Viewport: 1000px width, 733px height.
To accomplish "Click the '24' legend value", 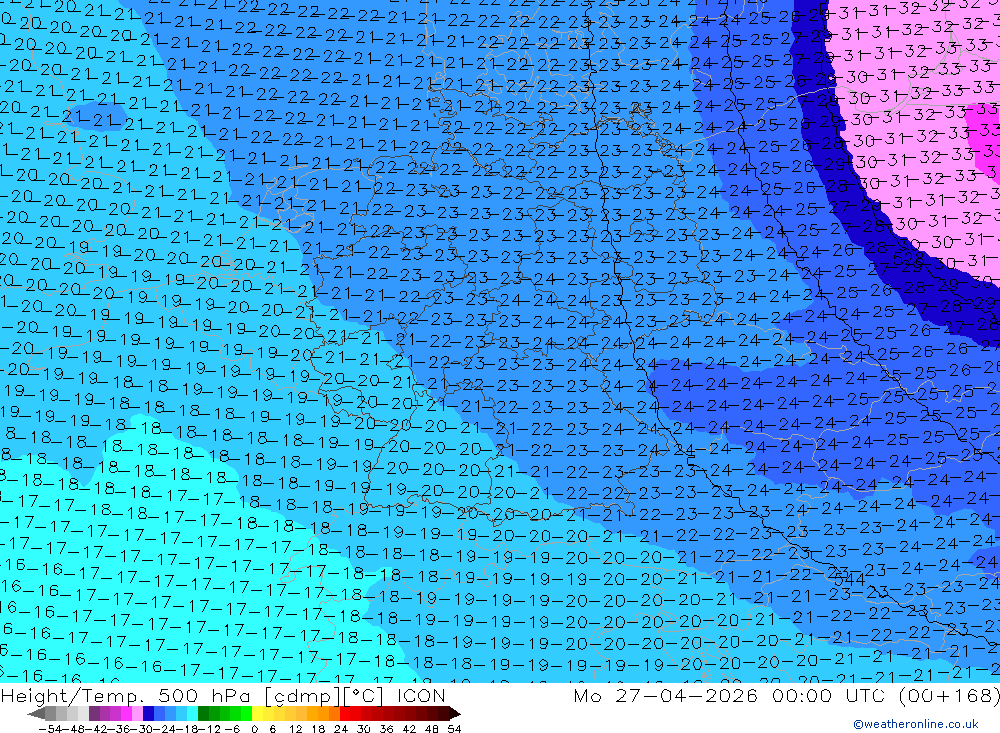I will tap(341, 729).
